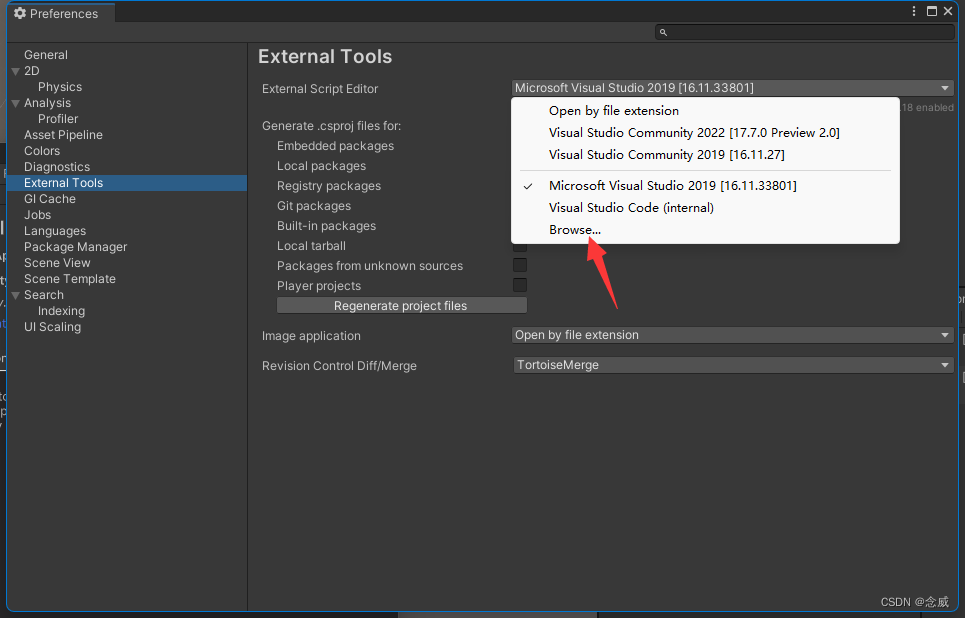This screenshot has width=965, height=618.
Task: Select Visual Studio Code (internal) option
Action: (x=631, y=208)
